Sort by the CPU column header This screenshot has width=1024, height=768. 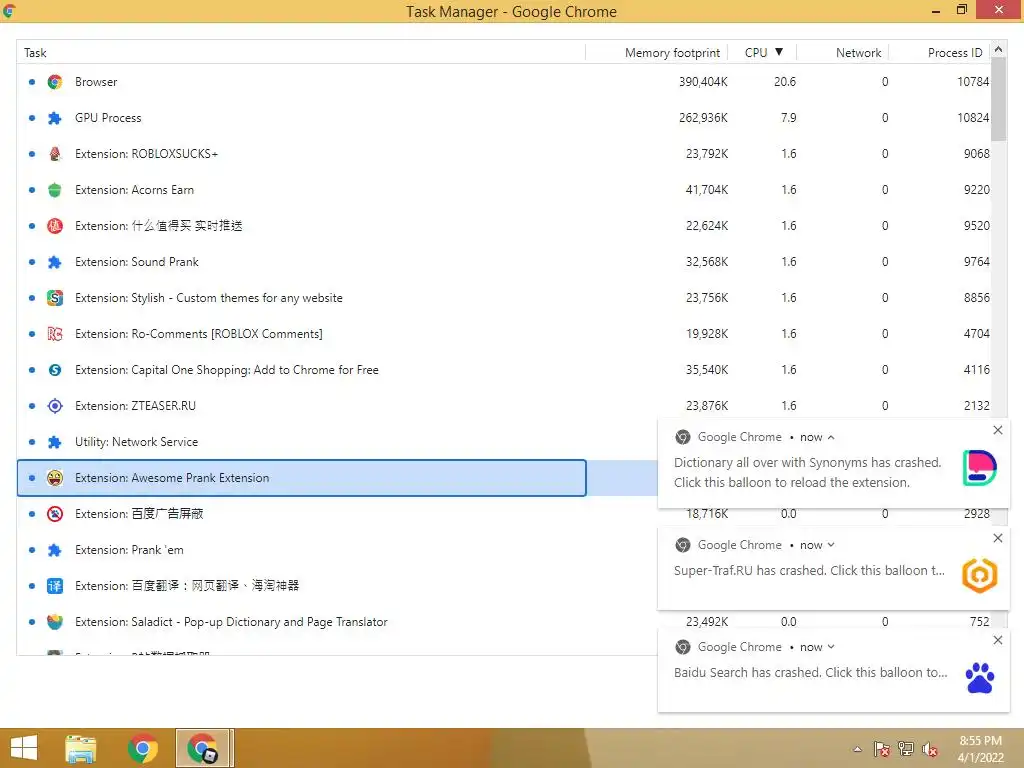click(x=763, y=53)
